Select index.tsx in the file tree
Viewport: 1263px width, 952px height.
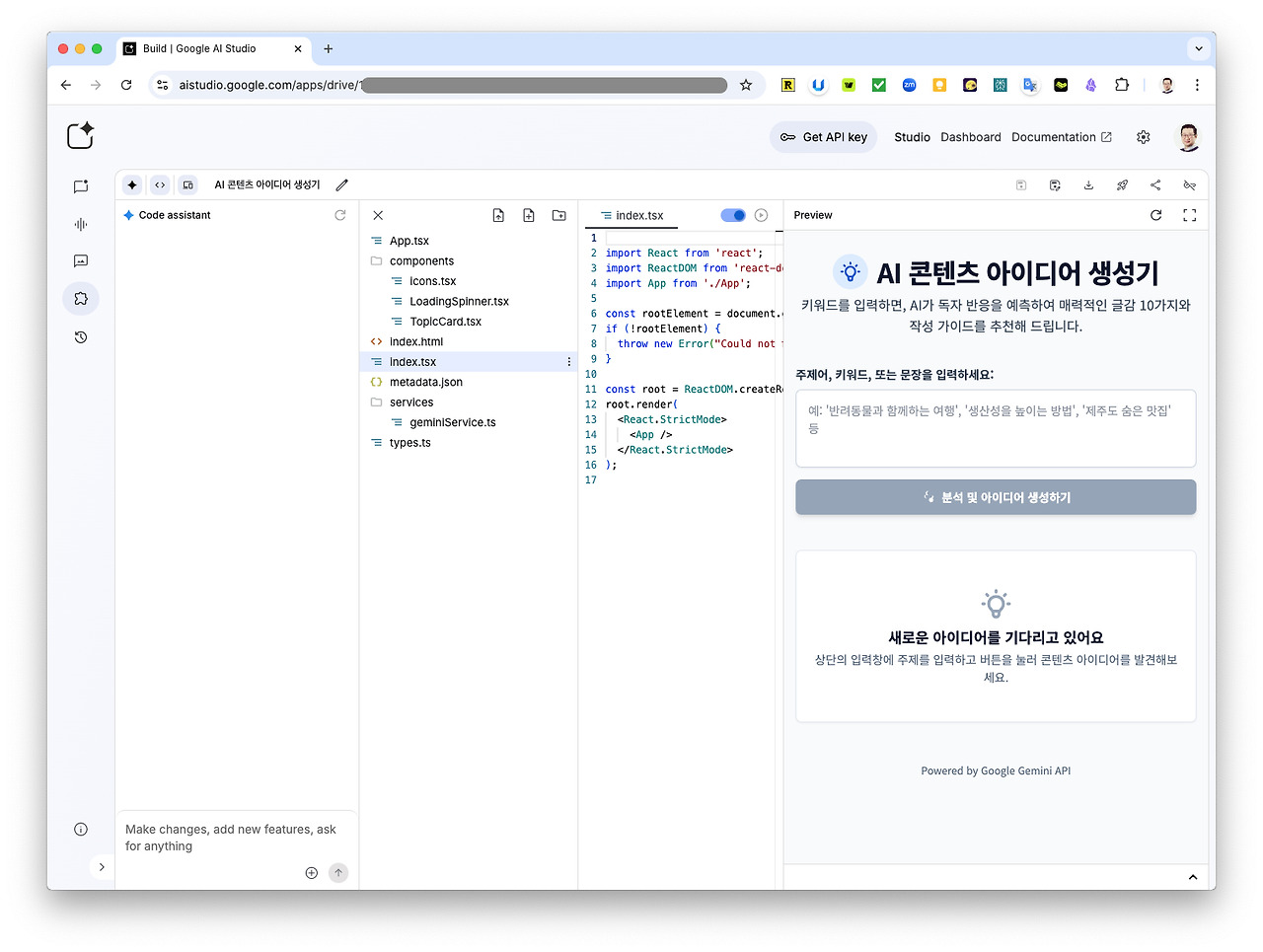click(x=469, y=362)
